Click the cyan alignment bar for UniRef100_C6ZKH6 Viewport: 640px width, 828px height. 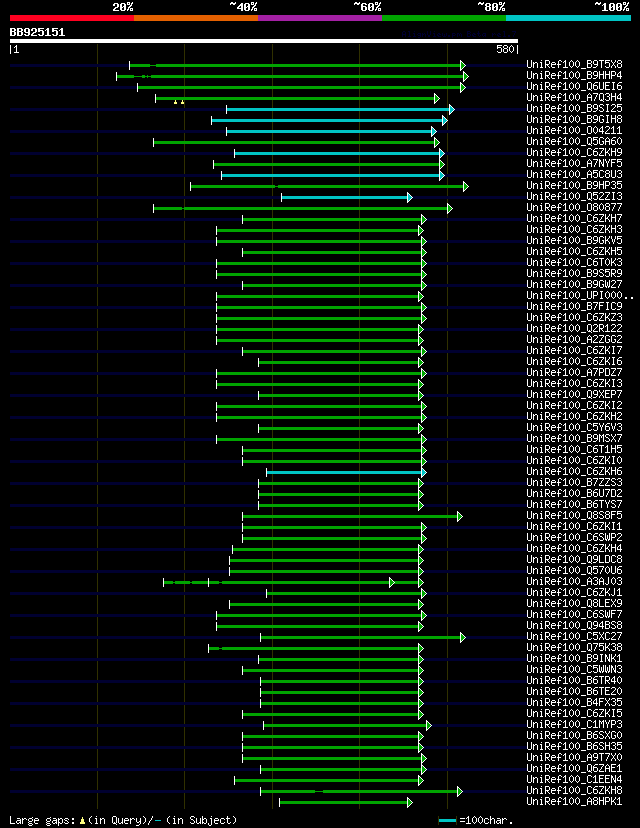344,473
